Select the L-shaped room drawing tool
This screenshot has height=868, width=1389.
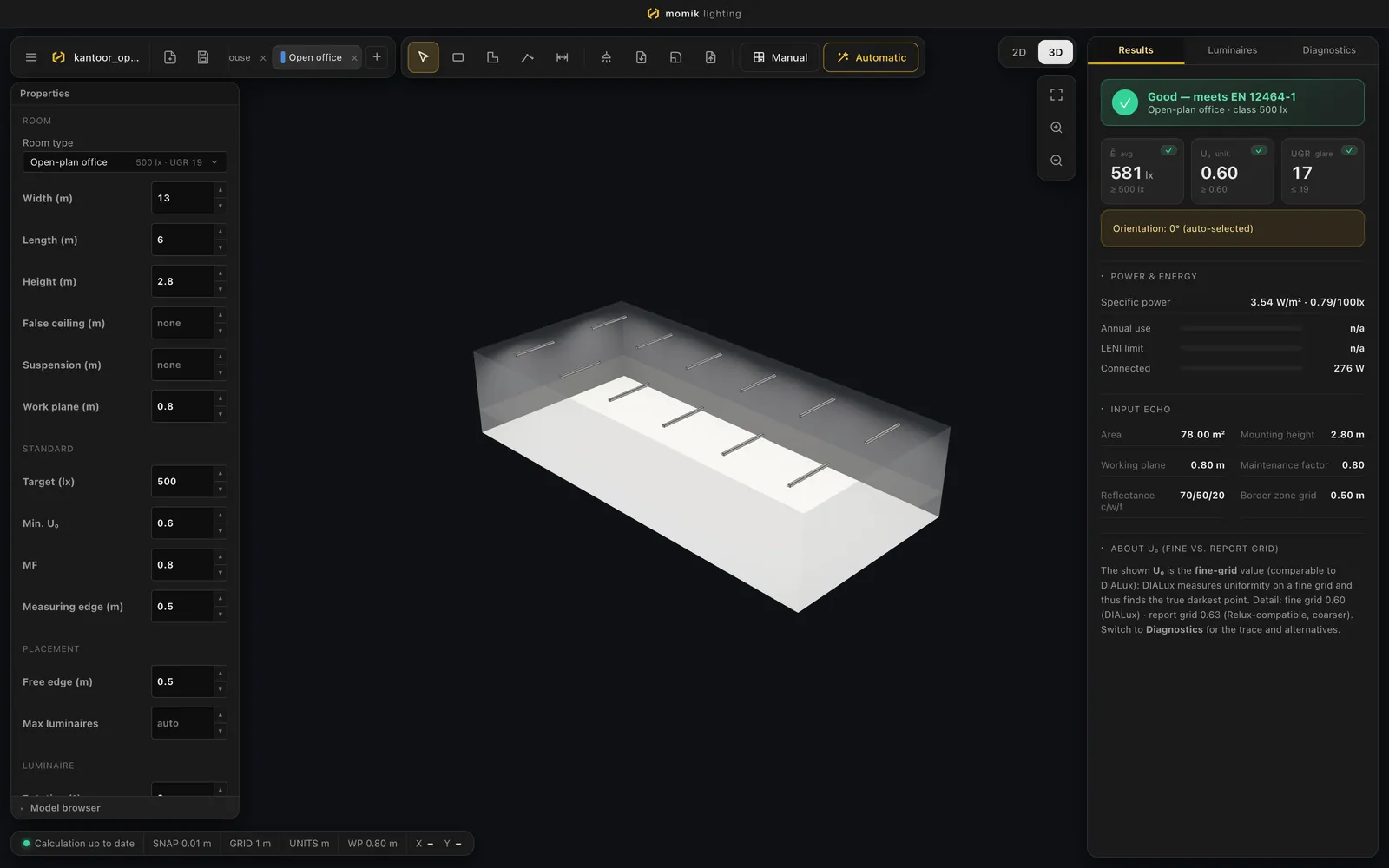click(x=493, y=57)
